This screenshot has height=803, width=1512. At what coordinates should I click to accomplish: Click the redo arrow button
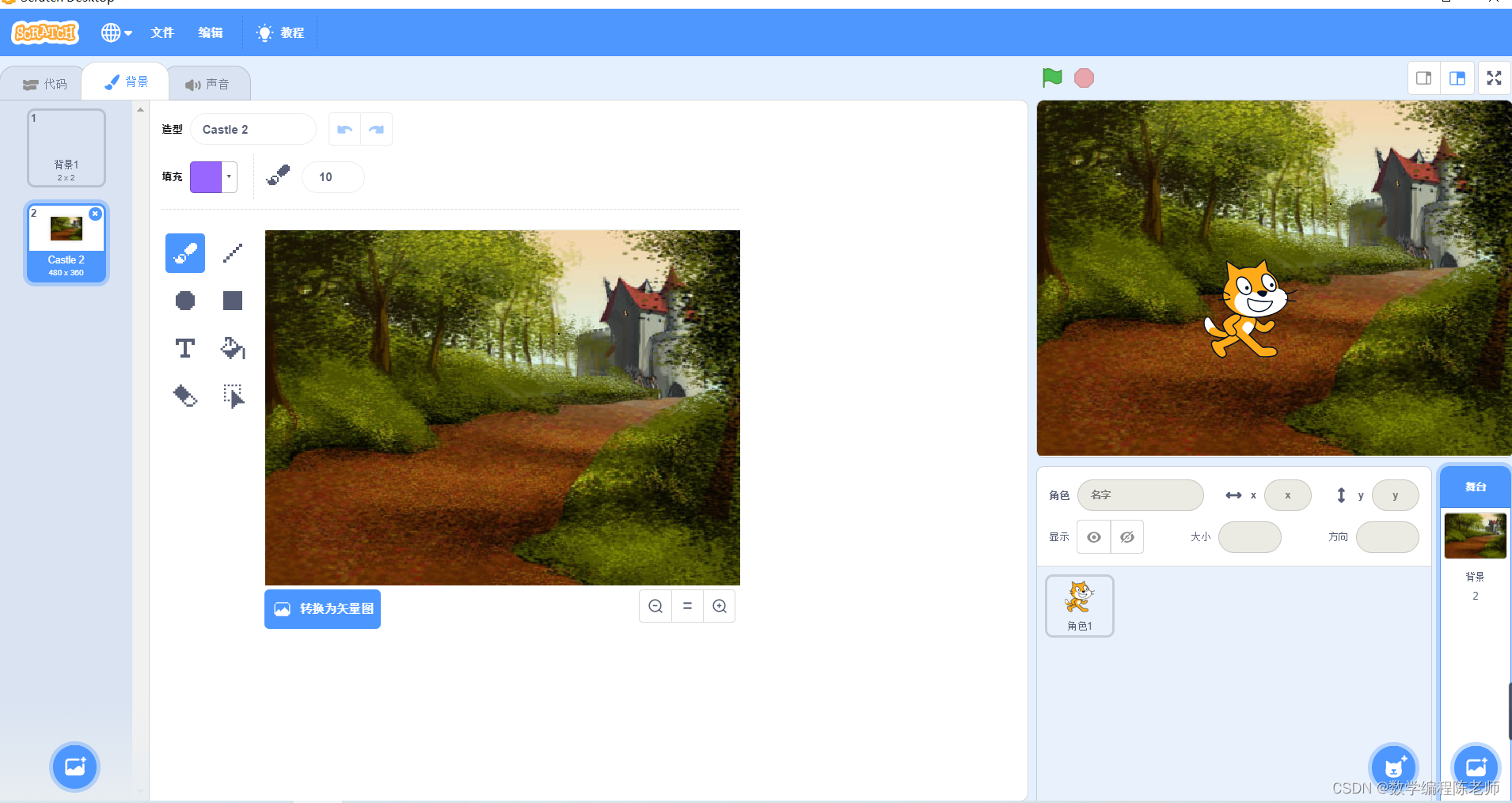tap(377, 130)
